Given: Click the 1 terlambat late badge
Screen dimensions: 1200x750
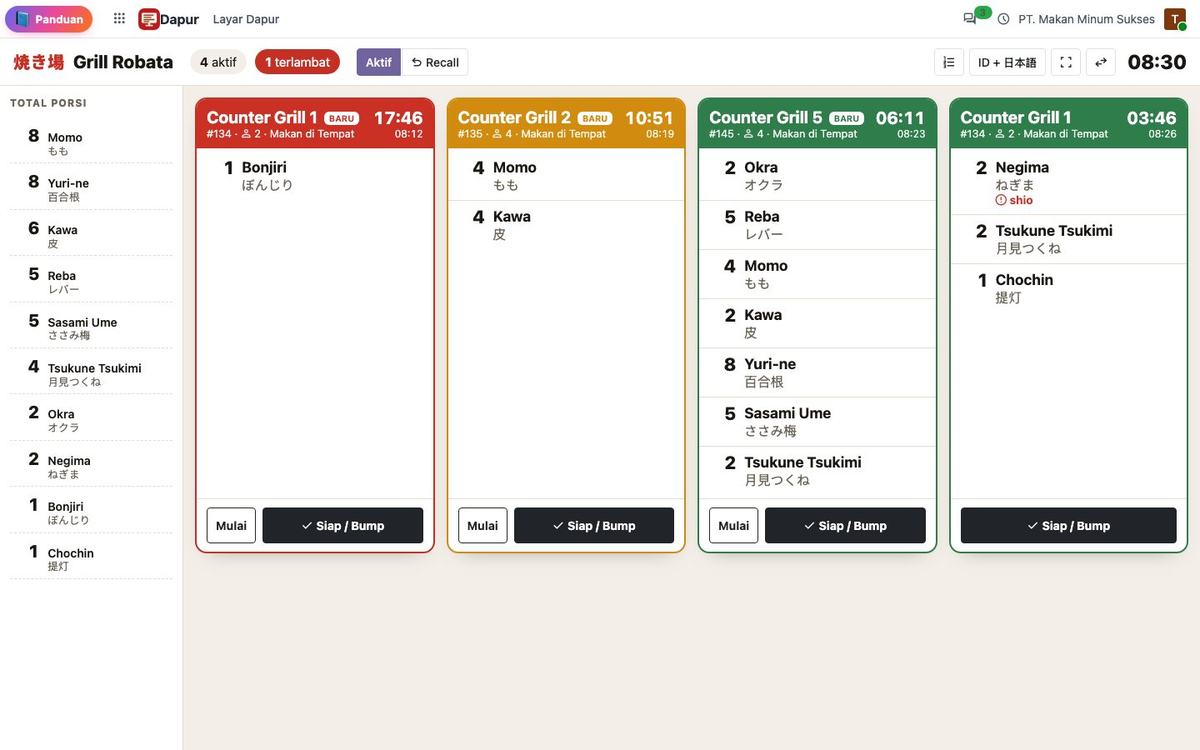Looking at the screenshot, I should click(x=297, y=62).
